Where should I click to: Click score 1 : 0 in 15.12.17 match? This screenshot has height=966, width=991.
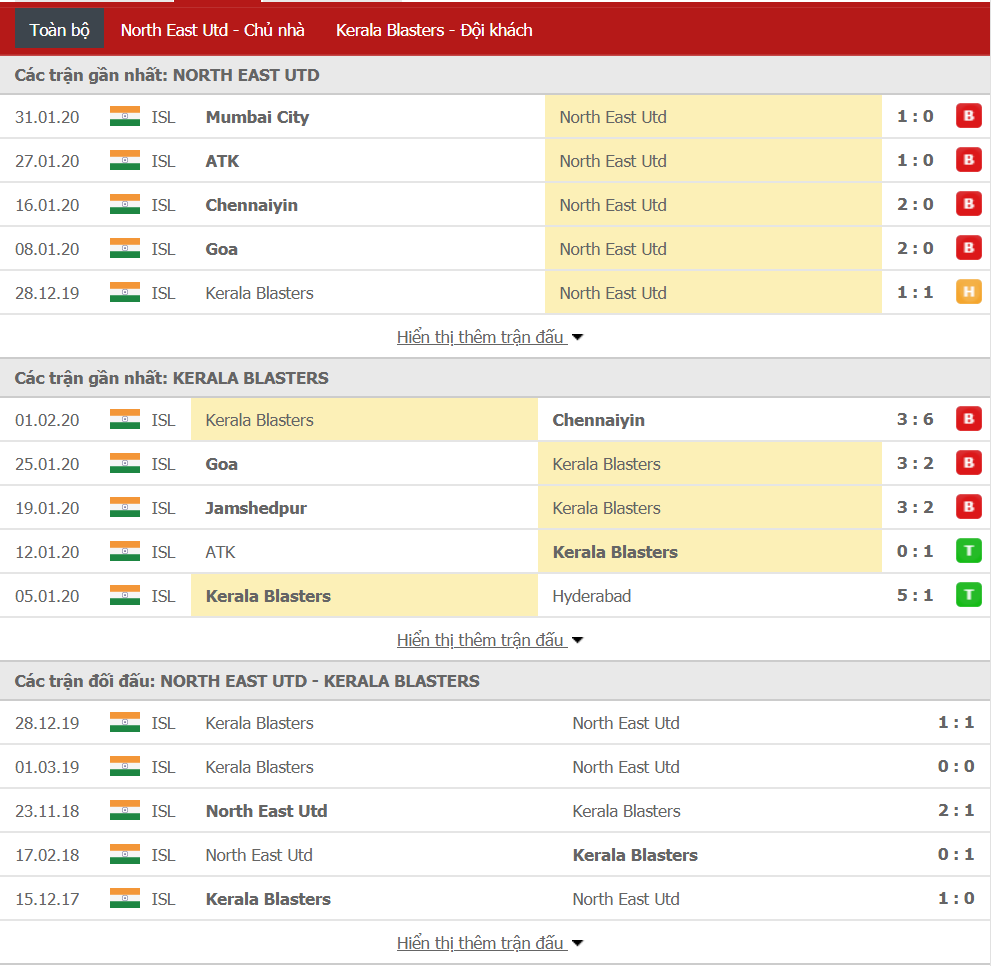pyautogui.click(x=956, y=898)
